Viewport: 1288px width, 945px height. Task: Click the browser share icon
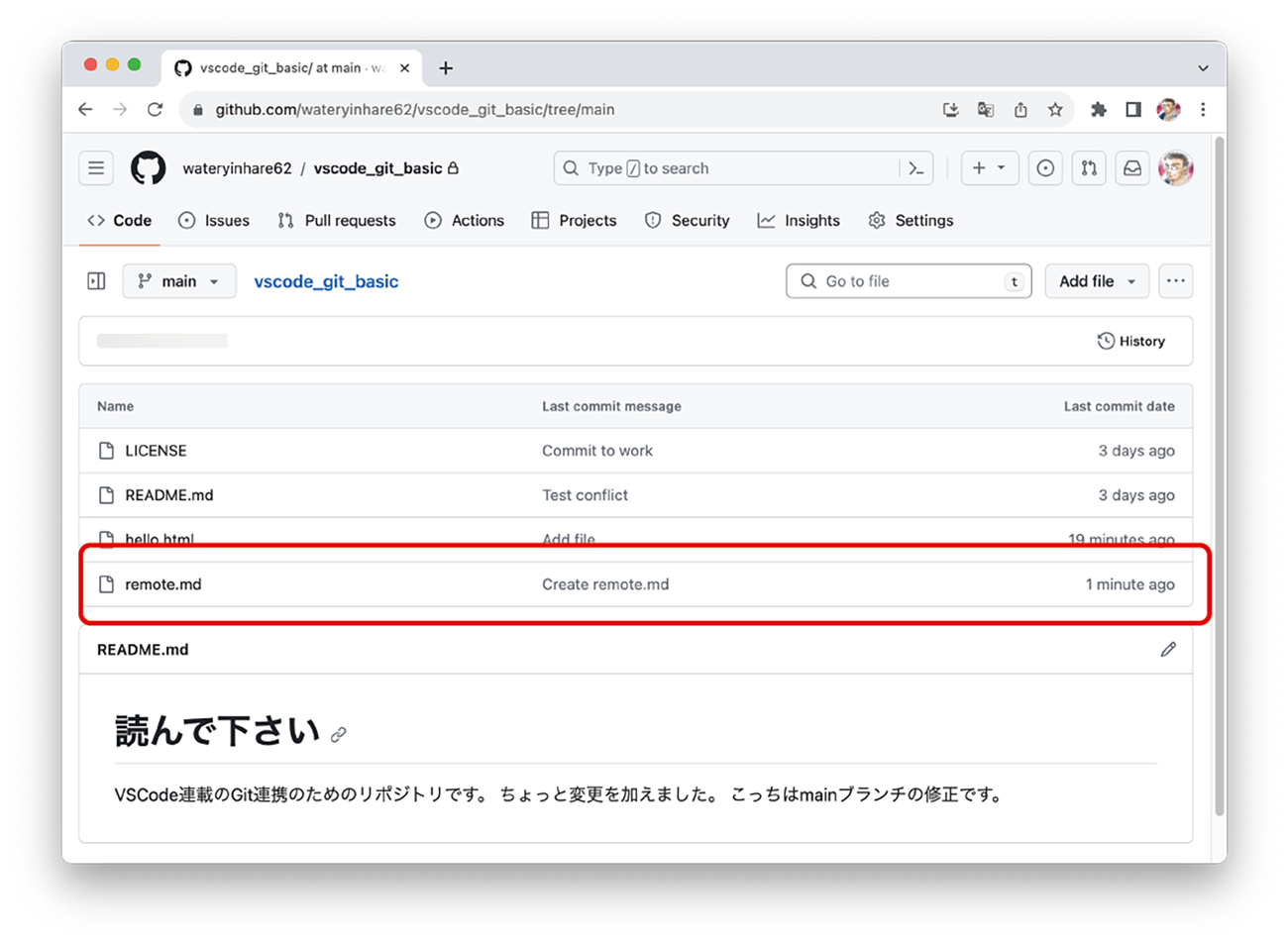coord(1020,110)
